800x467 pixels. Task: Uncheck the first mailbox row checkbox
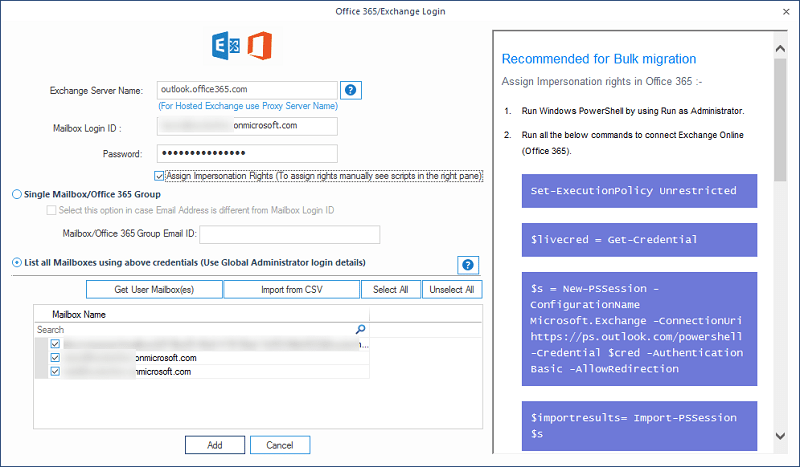coord(55,344)
